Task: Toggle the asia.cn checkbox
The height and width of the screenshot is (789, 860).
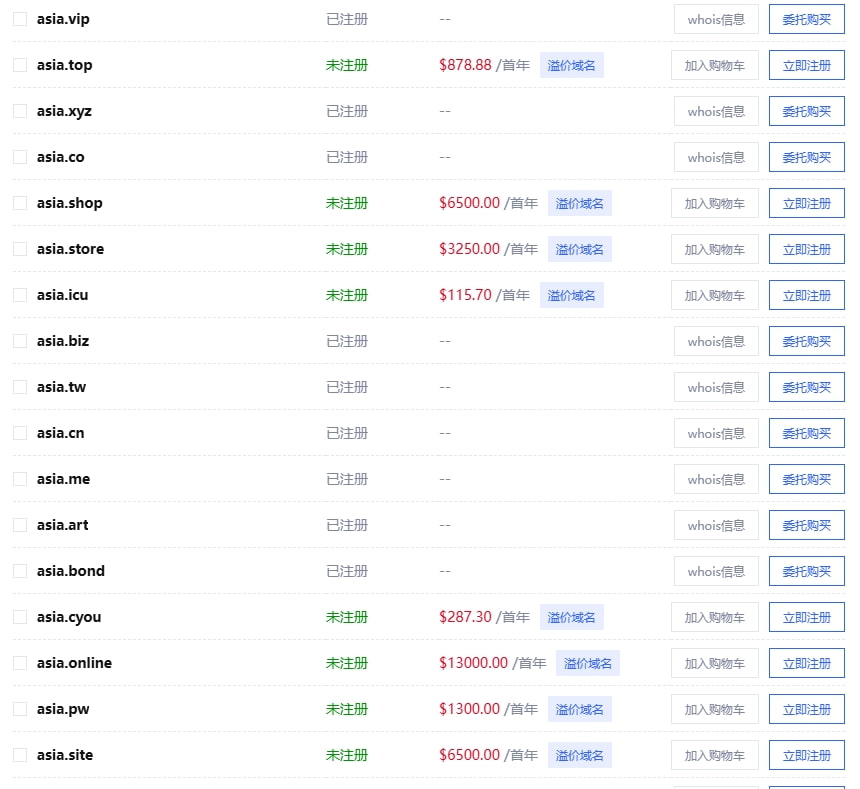Action: [x=20, y=433]
